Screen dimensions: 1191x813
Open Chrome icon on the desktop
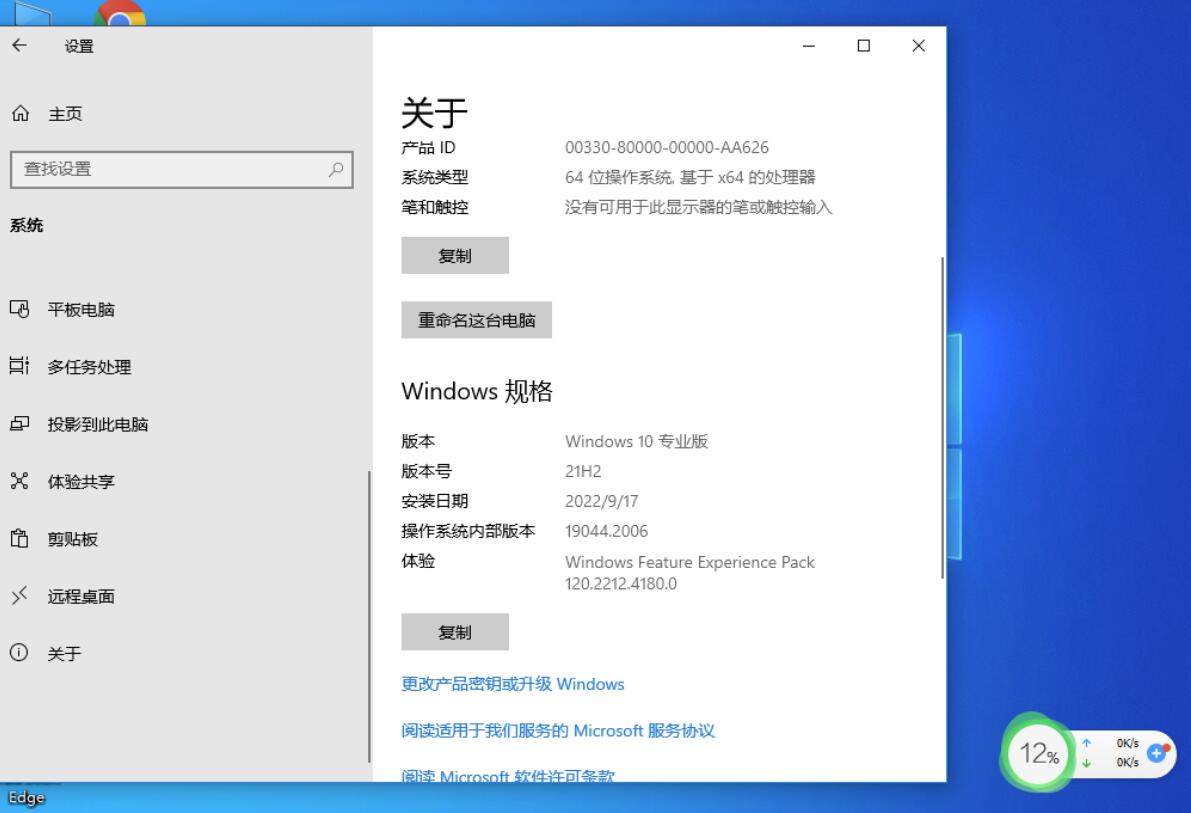tap(120, 13)
